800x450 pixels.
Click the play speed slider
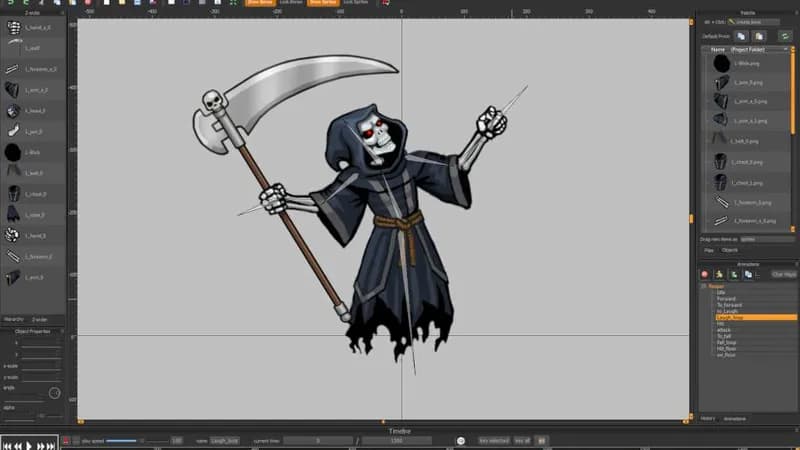click(136, 441)
